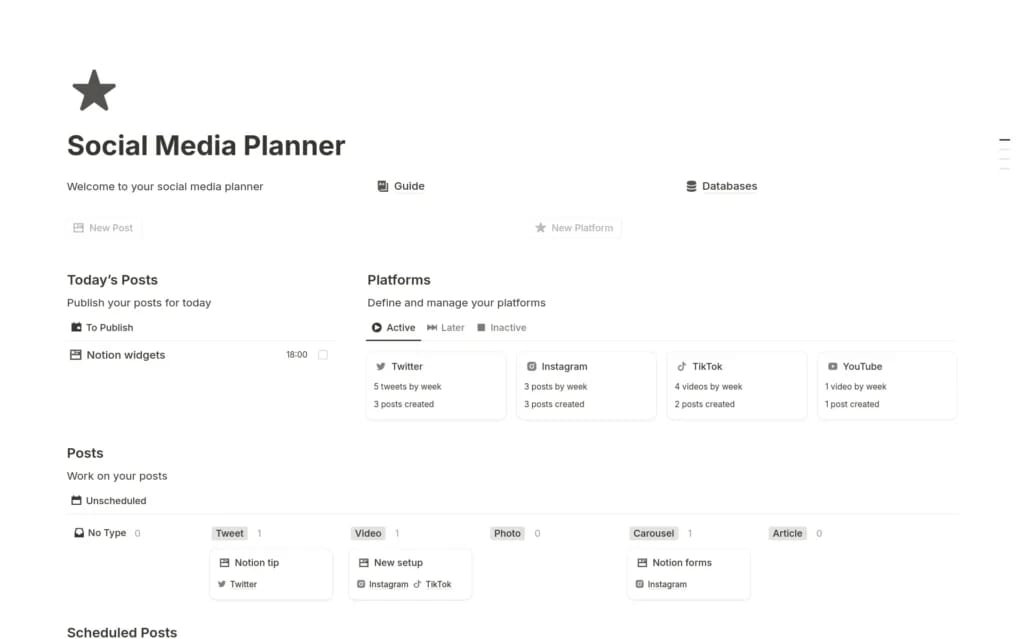Toggle the Inactive platforms filter
Screen dimensions: 1024x639
point(501,327)
